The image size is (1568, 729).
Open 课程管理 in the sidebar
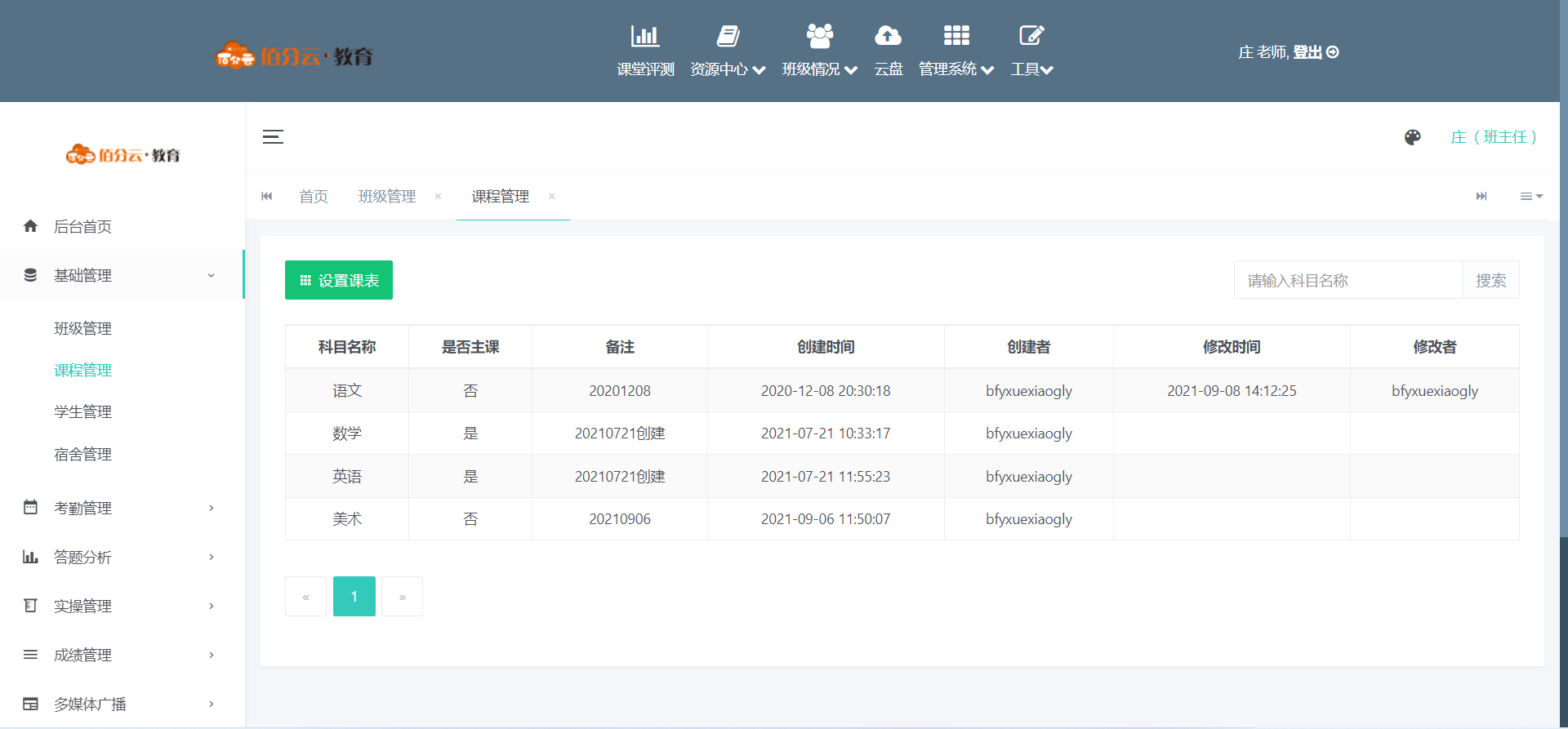pos(82,370)
